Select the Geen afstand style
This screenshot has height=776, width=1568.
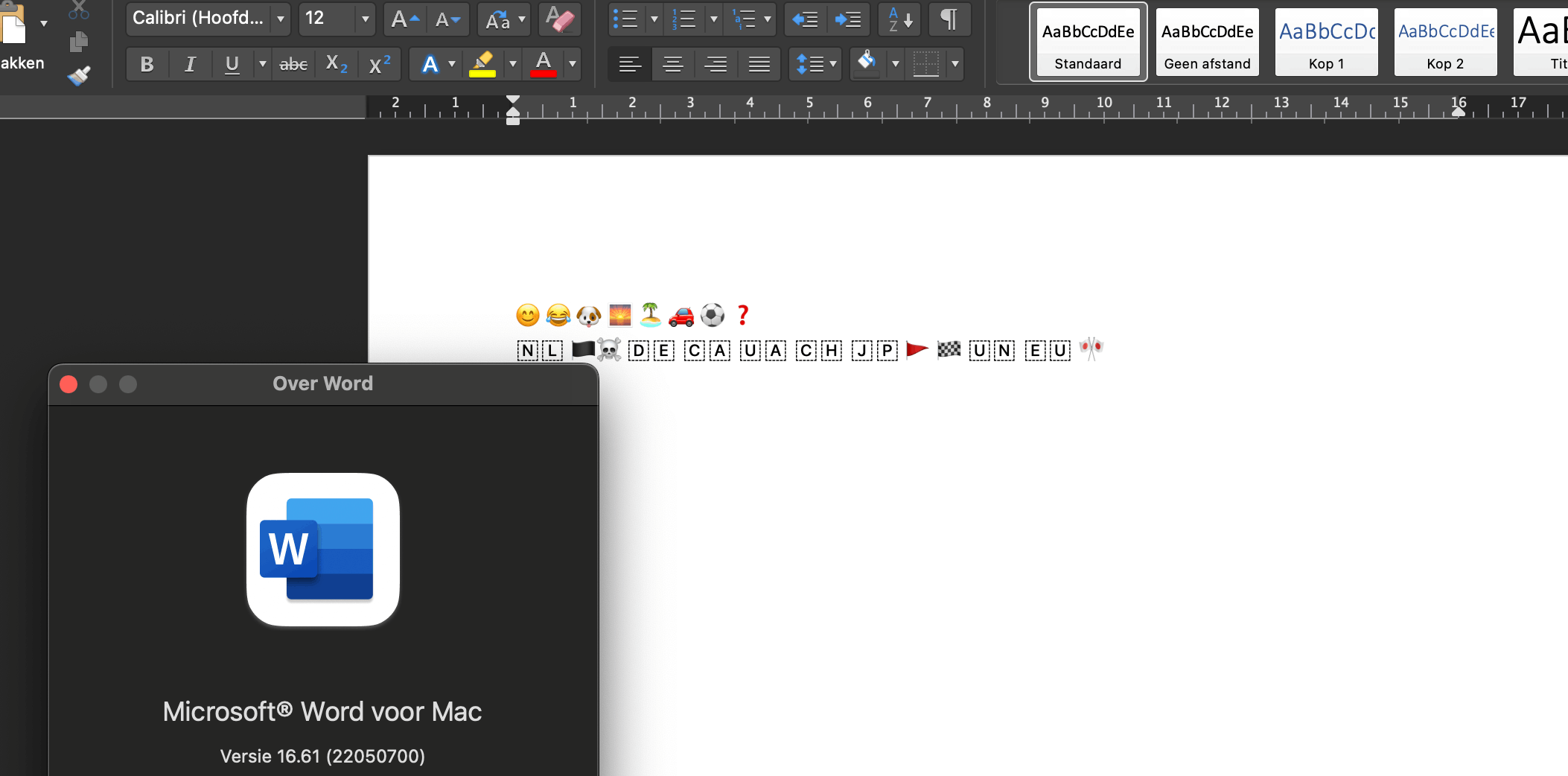point(1207,42)
